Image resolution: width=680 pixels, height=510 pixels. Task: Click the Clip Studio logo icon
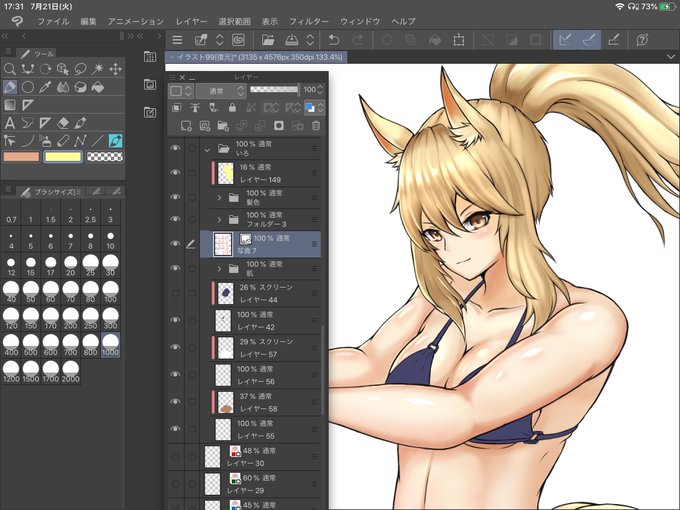tap(17, 21)
